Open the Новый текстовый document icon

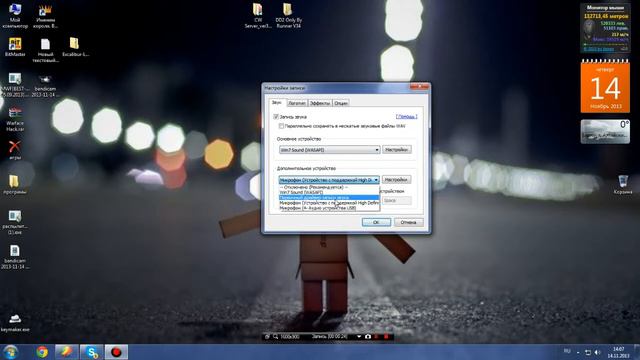pos(45,50)
